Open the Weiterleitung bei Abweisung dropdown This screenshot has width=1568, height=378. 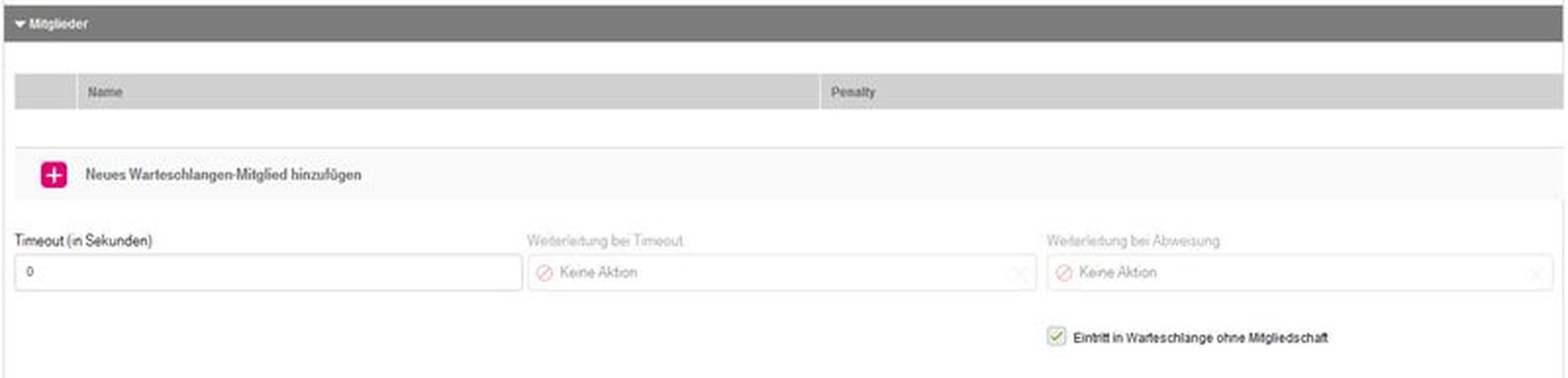click(1294, 272)
